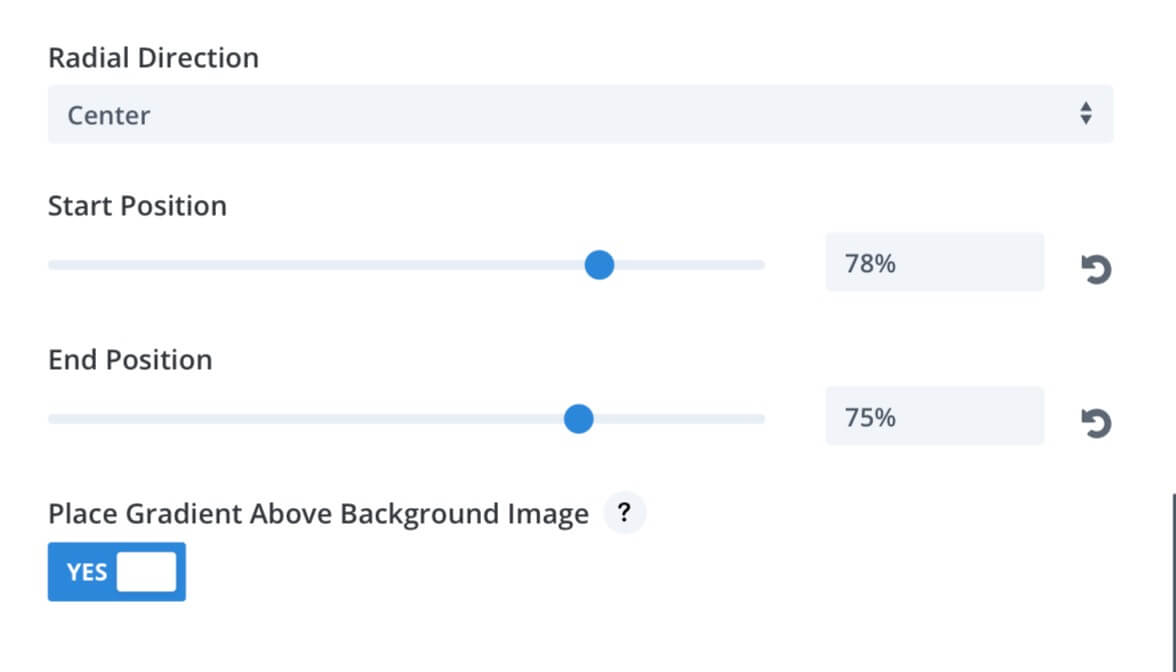
Task: Click the Start Position track before its handle
Action: 316,265
